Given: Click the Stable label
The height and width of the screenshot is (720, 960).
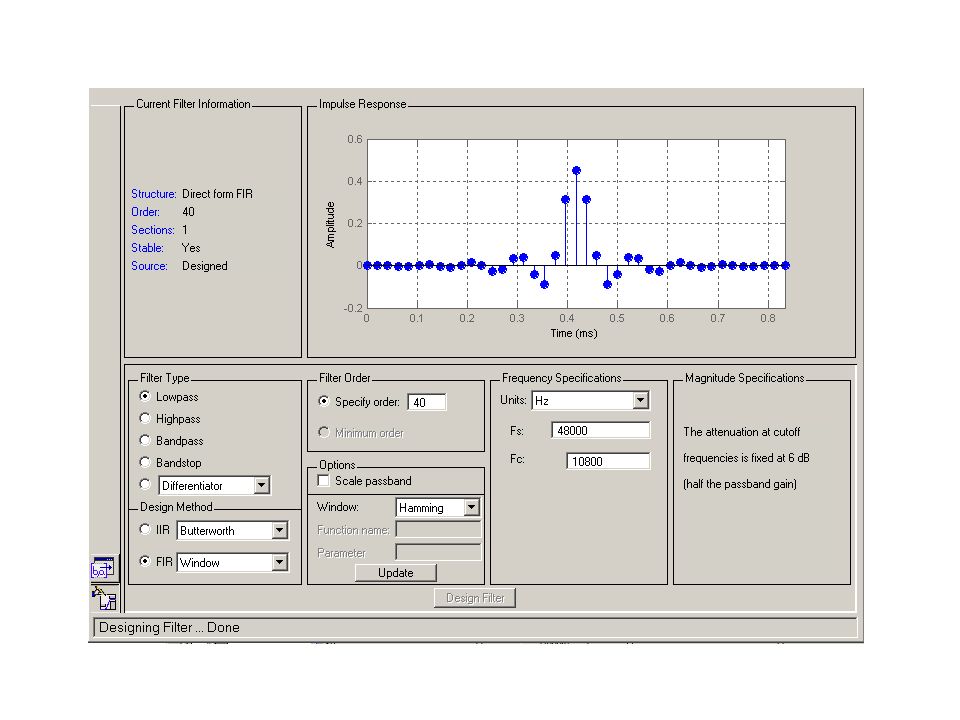Looking at the screenshot, I should (148, 248).
